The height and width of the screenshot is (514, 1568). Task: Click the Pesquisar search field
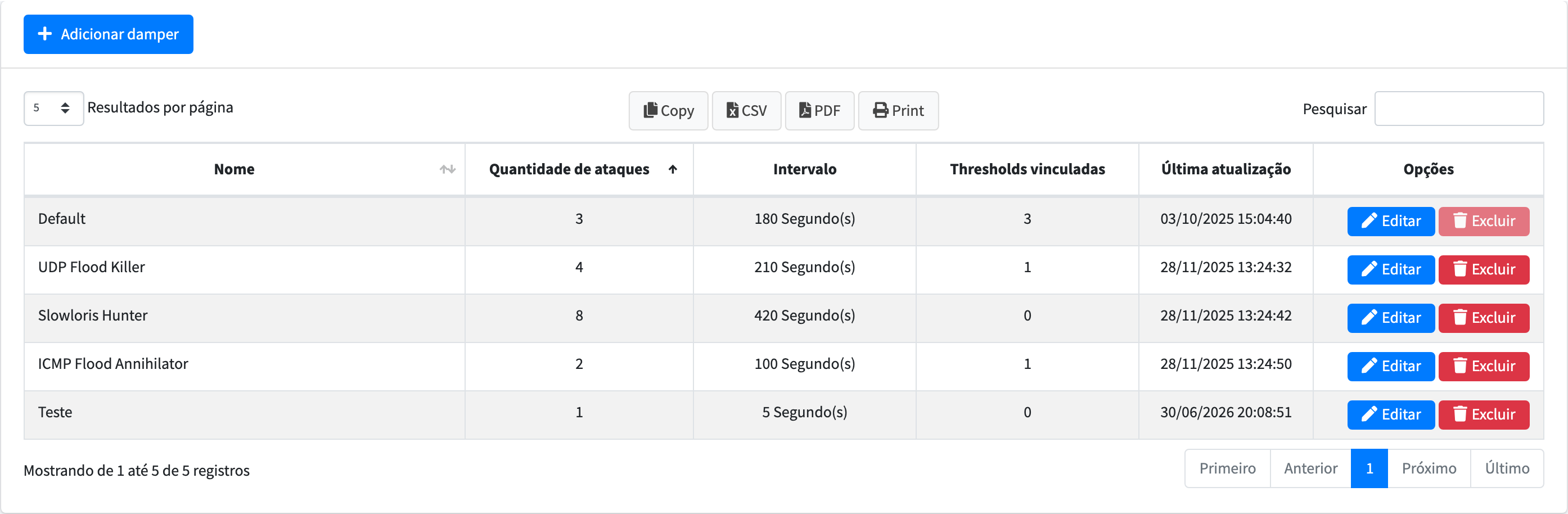pos(1458,109)
